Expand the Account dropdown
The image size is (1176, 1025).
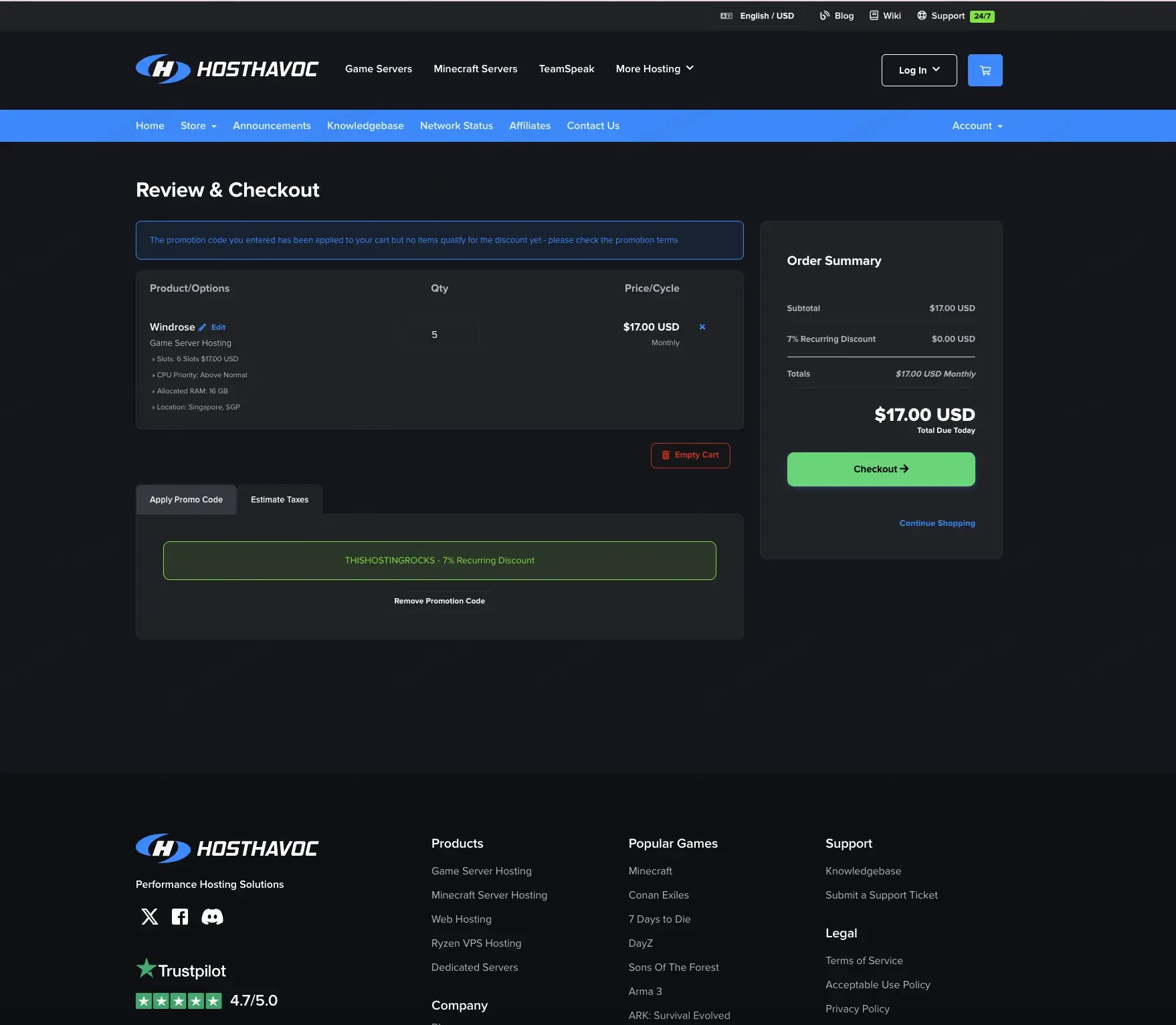[977, 126]
